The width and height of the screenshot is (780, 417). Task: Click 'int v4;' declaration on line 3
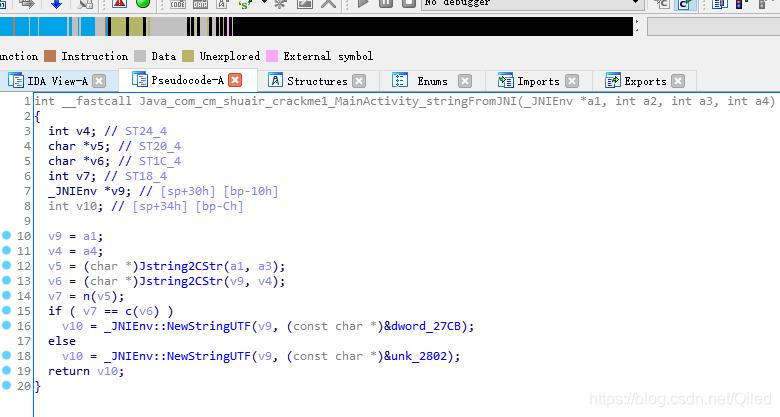tap(72, 131)
